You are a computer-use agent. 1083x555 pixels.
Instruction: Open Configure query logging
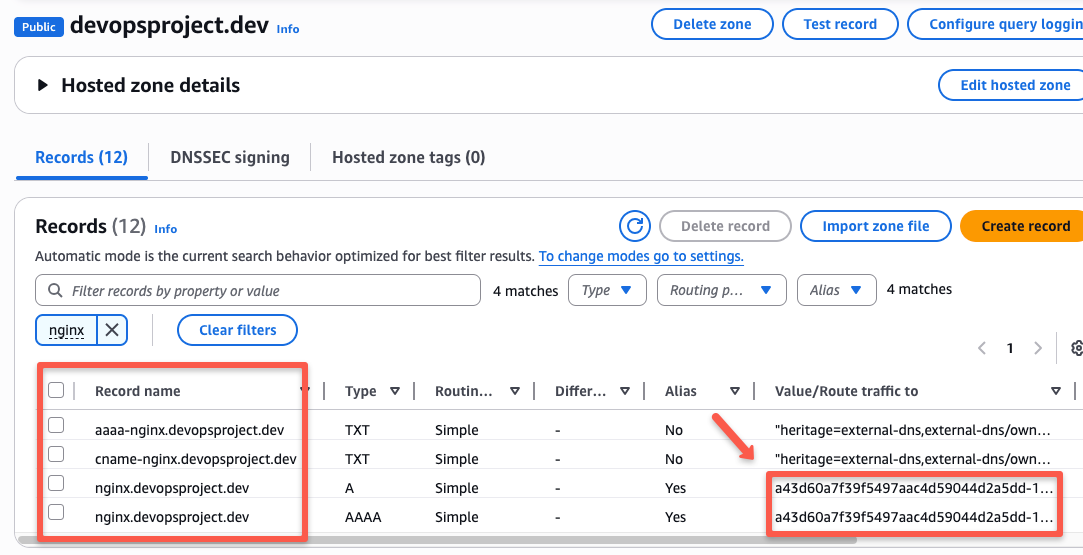point(995,24)
